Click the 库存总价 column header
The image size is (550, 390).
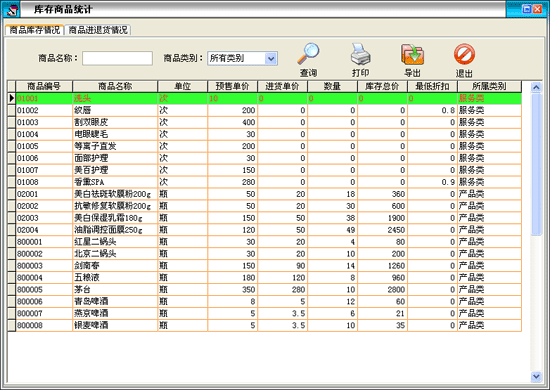382,86
